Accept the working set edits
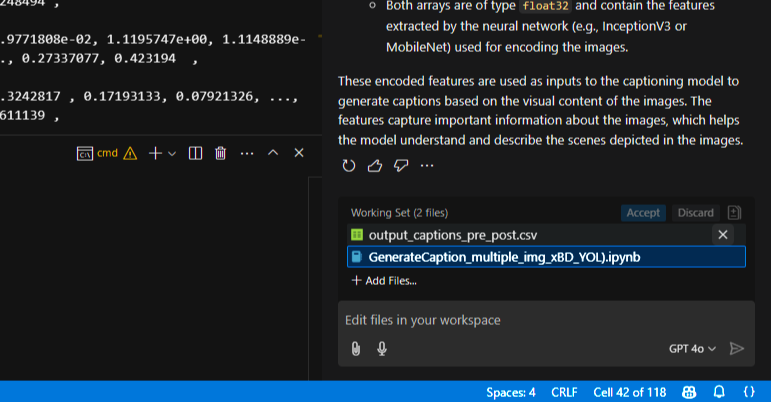Screen dimensions: 771x402 [643, 213]
